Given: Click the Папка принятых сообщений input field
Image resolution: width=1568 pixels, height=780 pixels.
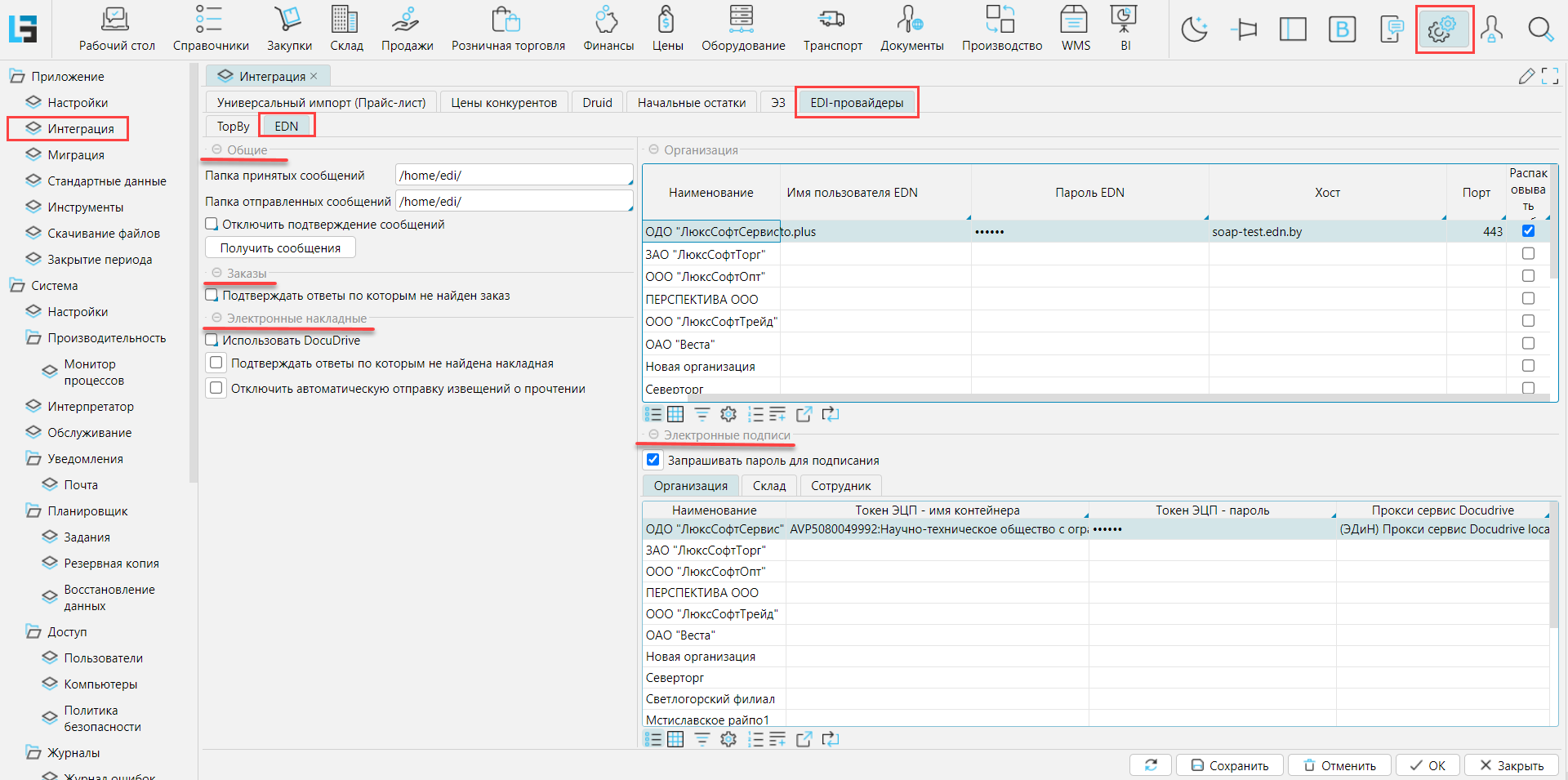Looking at the screenshot, I should (x=513, y=176).
